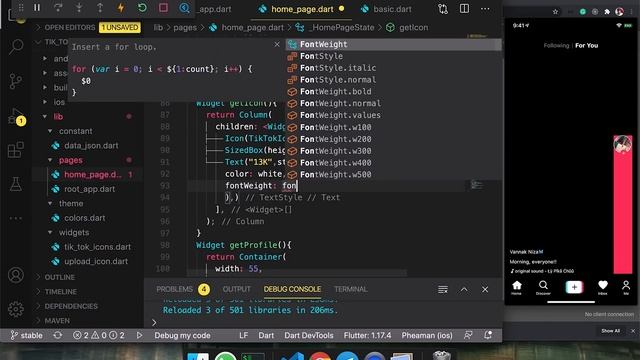
Task: Tap the Discover search tab in simulator
Action: 543,287
